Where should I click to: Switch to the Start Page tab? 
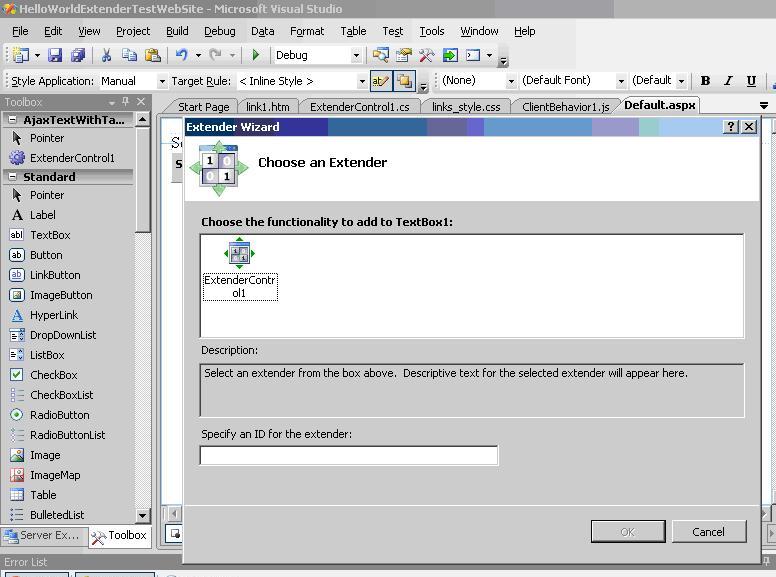[x=203, y=107]
